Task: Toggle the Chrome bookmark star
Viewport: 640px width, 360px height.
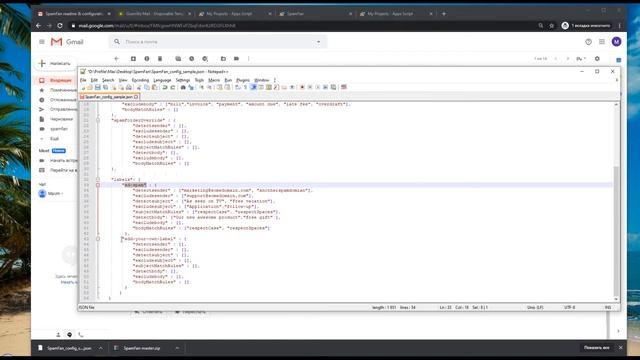Action: point(551,25)
